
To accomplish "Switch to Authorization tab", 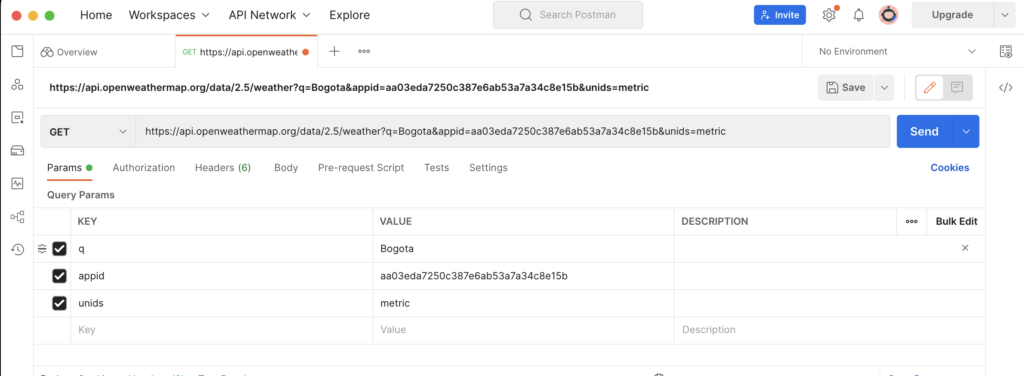I will click(x=144, y=168).
